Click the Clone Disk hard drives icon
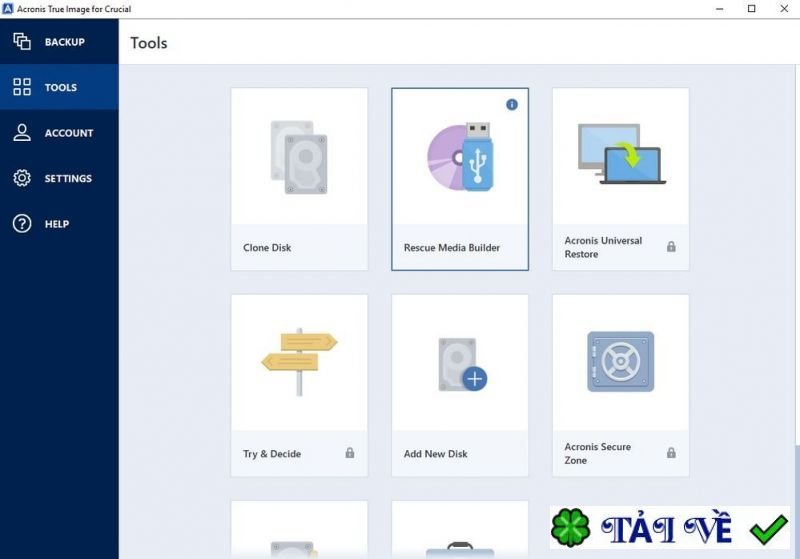This screenshot has width=800, height=559. pos(299,157)
